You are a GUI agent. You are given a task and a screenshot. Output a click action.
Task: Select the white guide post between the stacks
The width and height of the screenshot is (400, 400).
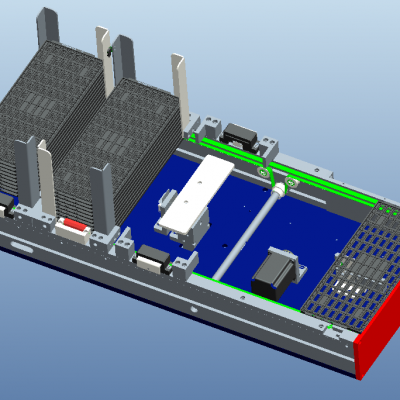pos(104,62)
